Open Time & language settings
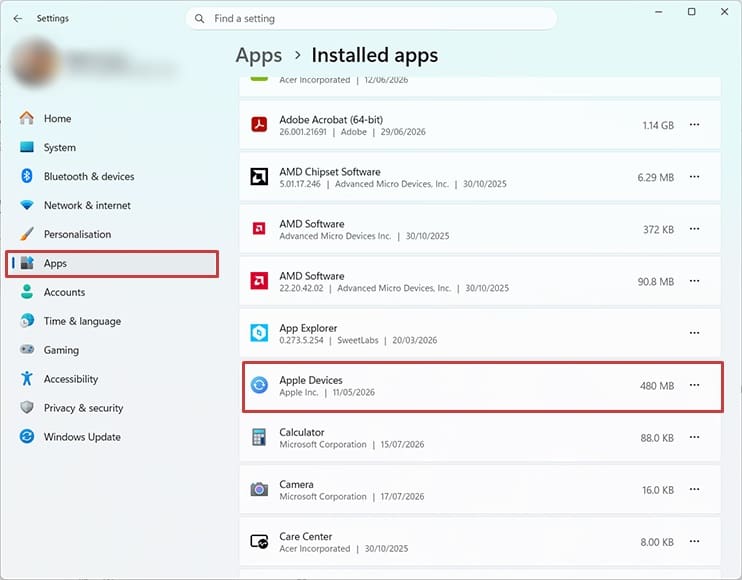 pyautogui.click(x=112, y=321)
